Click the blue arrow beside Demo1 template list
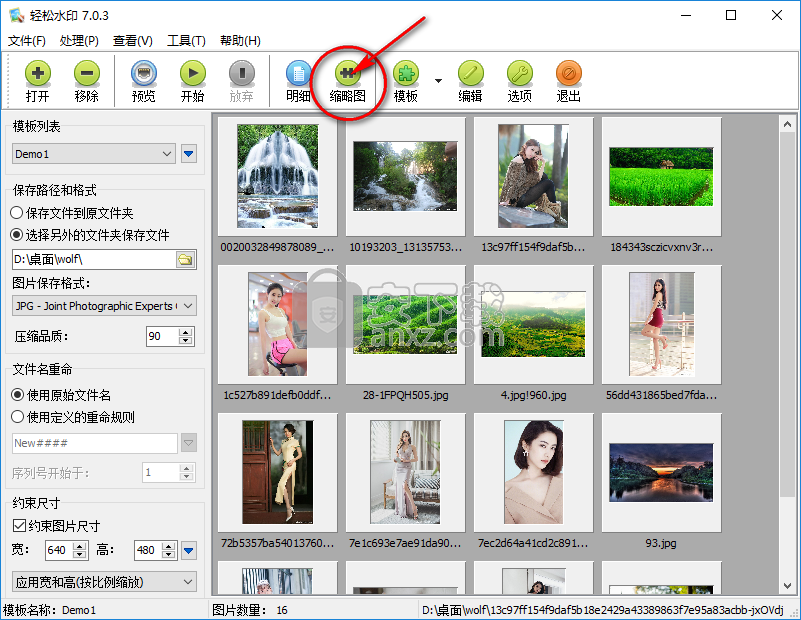Viewport: 801px width, 620px height. coord(189,154)
